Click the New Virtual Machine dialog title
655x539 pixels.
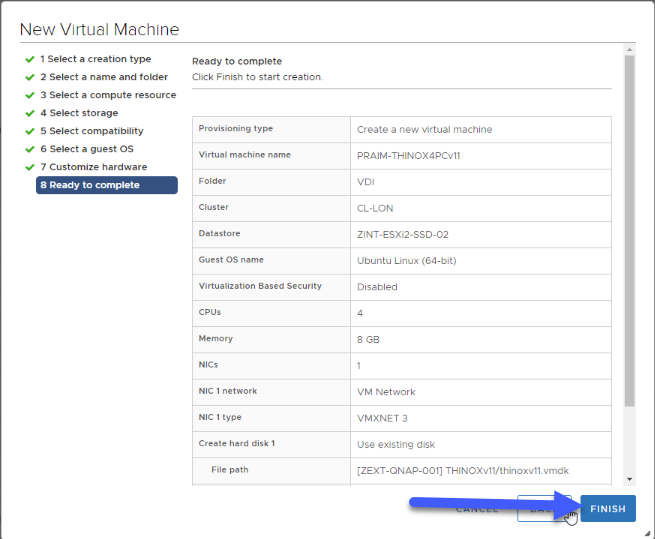pos(99,29)
